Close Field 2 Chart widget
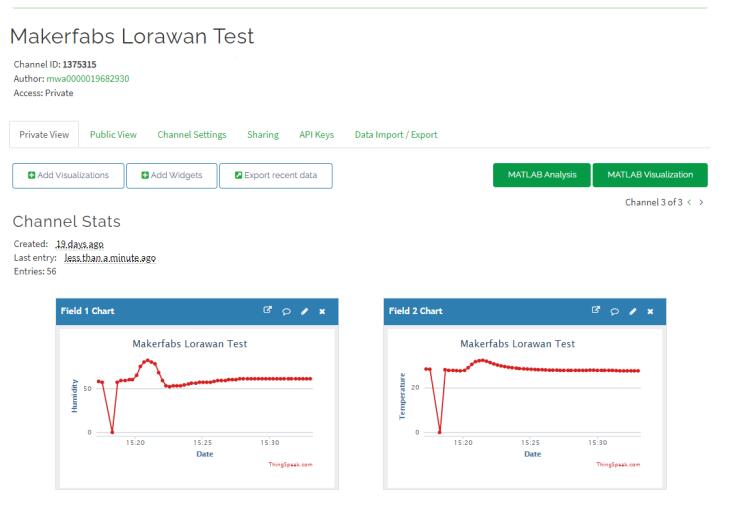 650,311
